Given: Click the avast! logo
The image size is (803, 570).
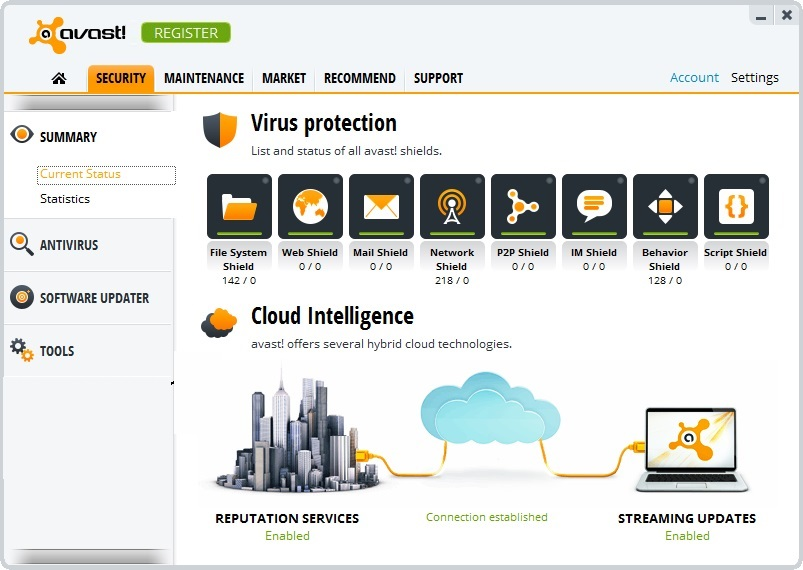Looking at the screenshot, I should [x=77, y=34].
